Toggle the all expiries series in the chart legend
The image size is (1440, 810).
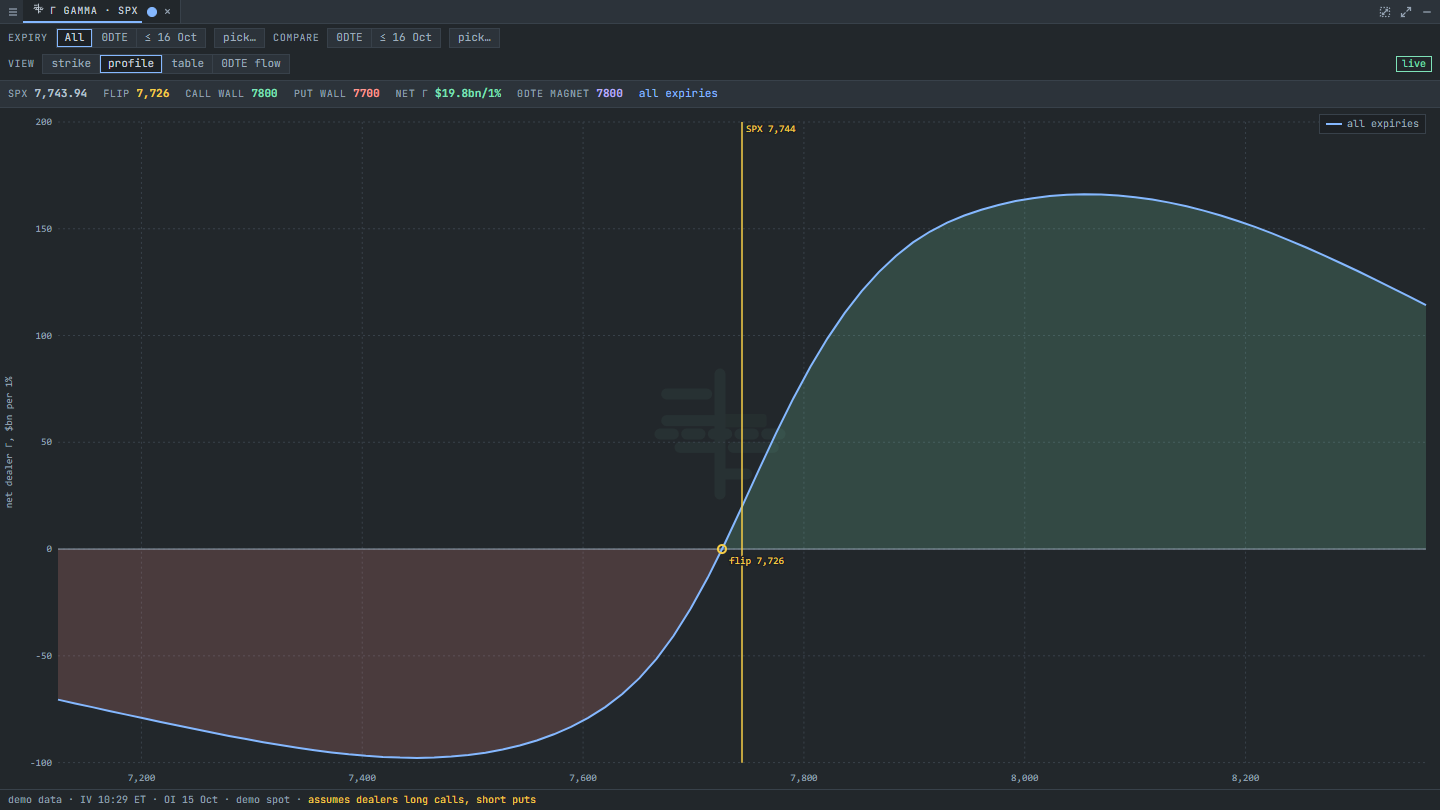(x=1372, y=124)
